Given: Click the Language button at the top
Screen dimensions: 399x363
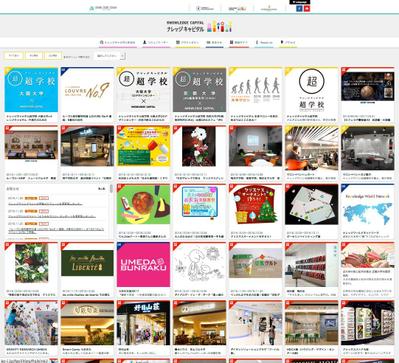Looking at the screenshot, I should tap(300, 2).
